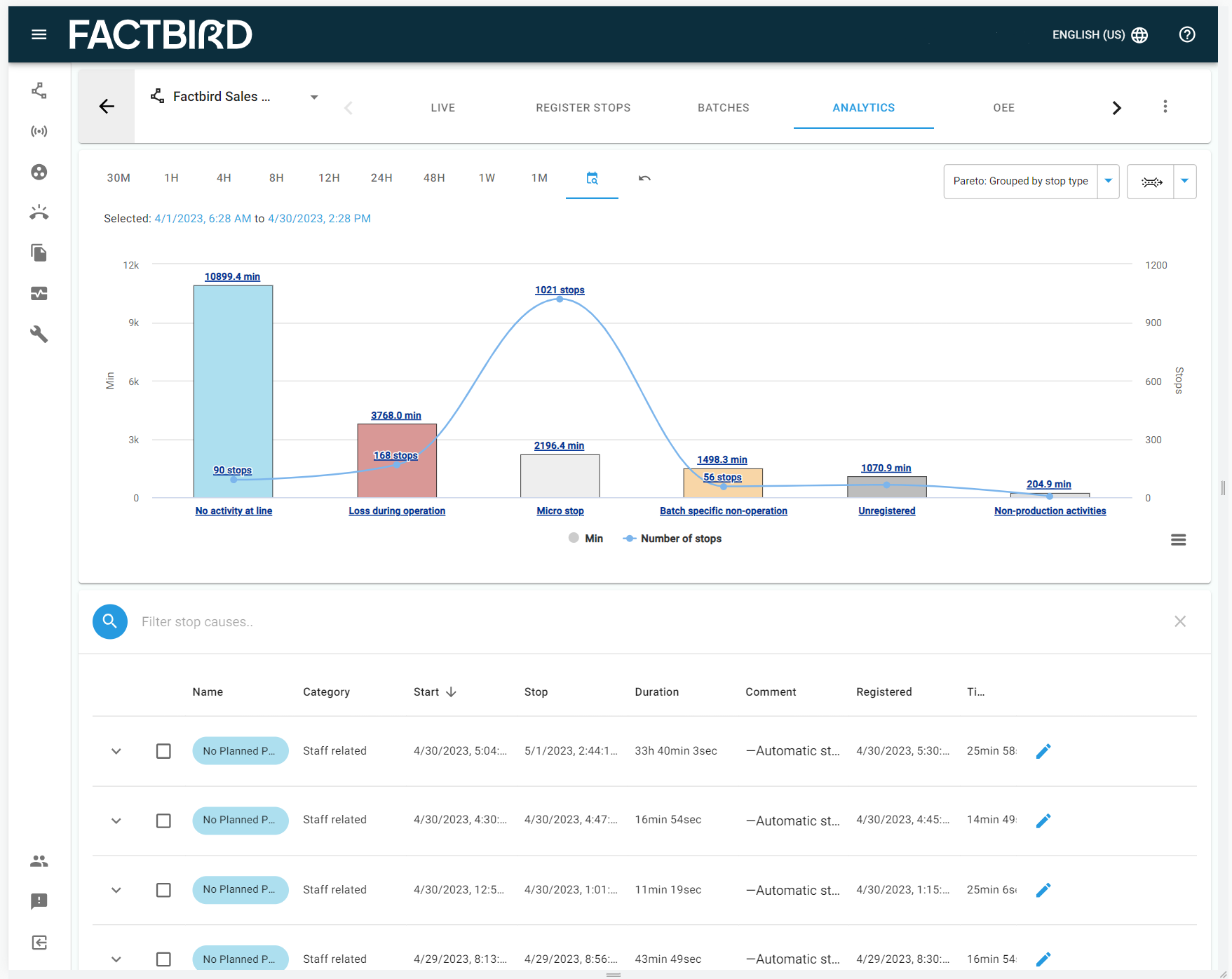Image resolution: width=1232 pixels, height=979 pixels.
Task: Open the custom date range picker icon
Action: [592, 179]
